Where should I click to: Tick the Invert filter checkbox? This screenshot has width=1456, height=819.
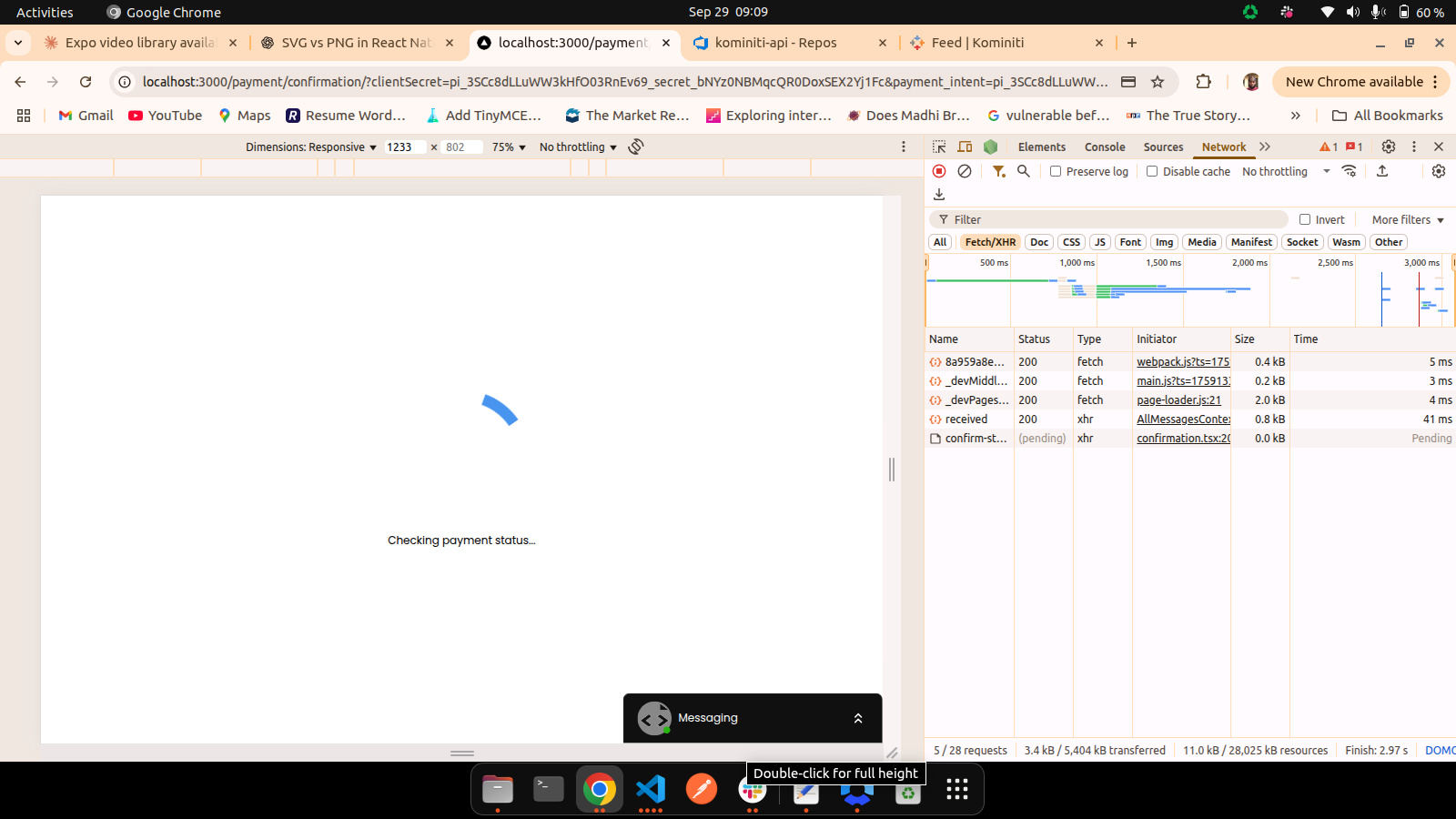pos(1305,219)
